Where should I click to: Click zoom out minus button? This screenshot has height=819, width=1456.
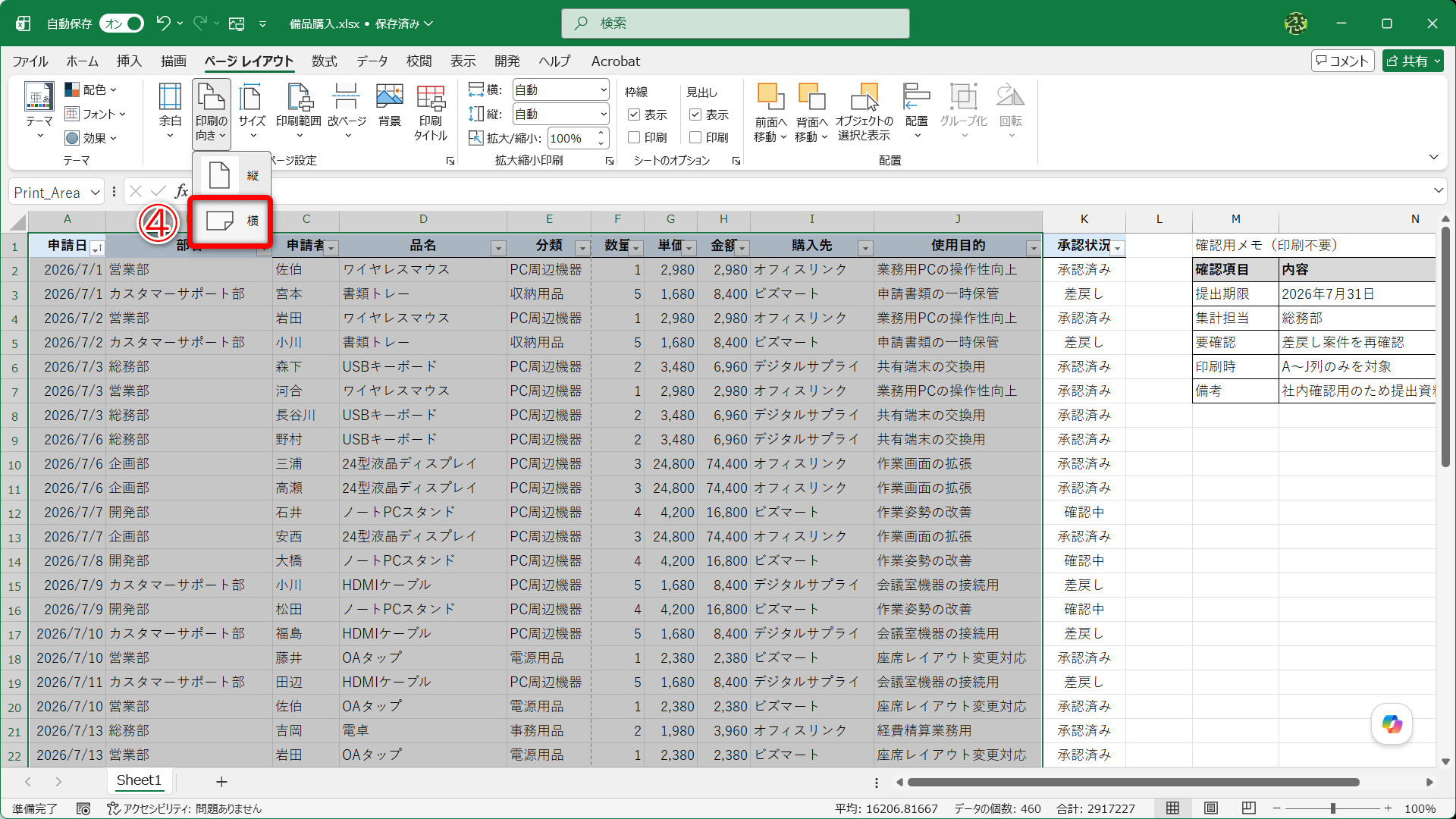[x=1276, y=808]
